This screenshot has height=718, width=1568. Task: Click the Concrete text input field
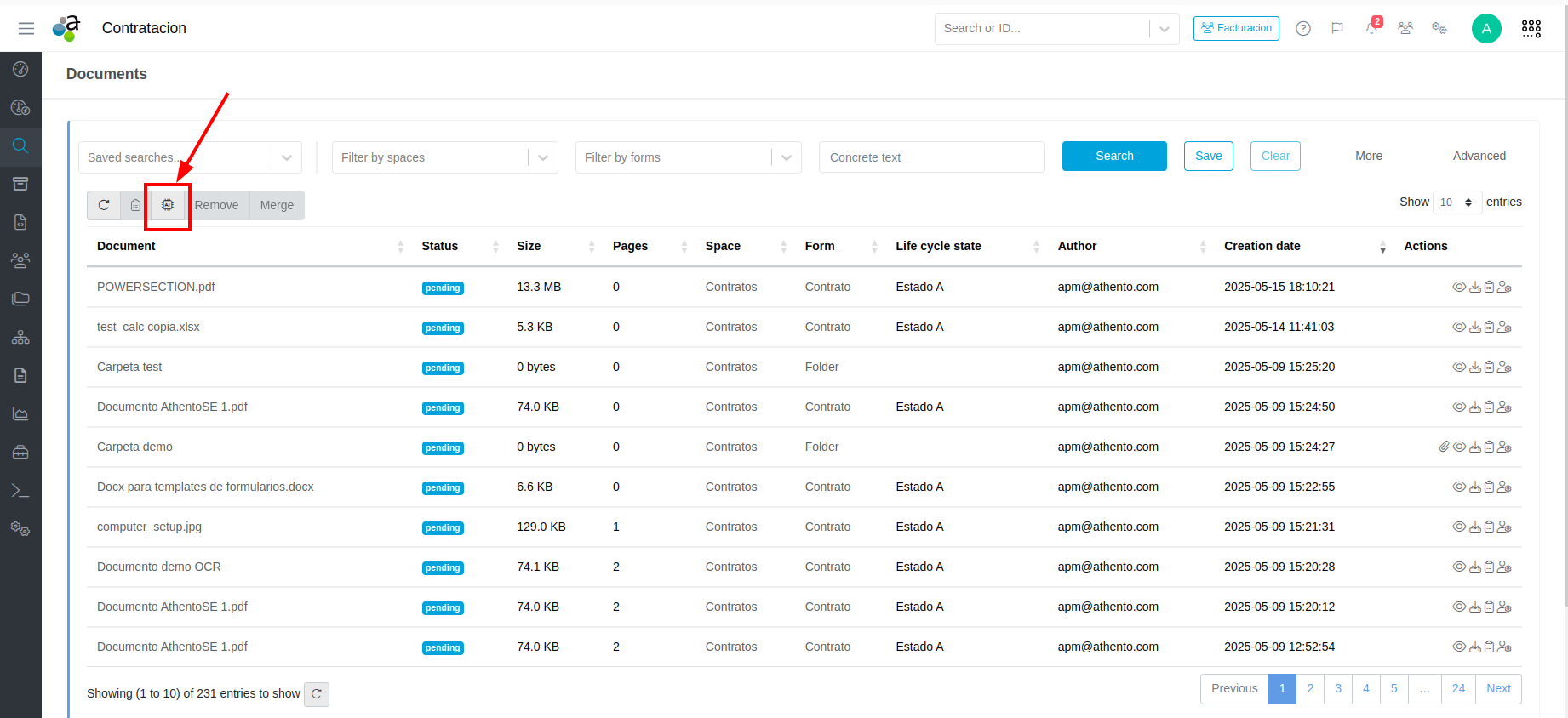tap(931, 157)
